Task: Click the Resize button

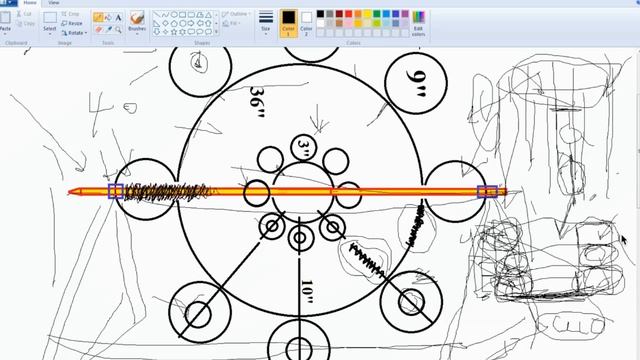Action: [72, 23]
